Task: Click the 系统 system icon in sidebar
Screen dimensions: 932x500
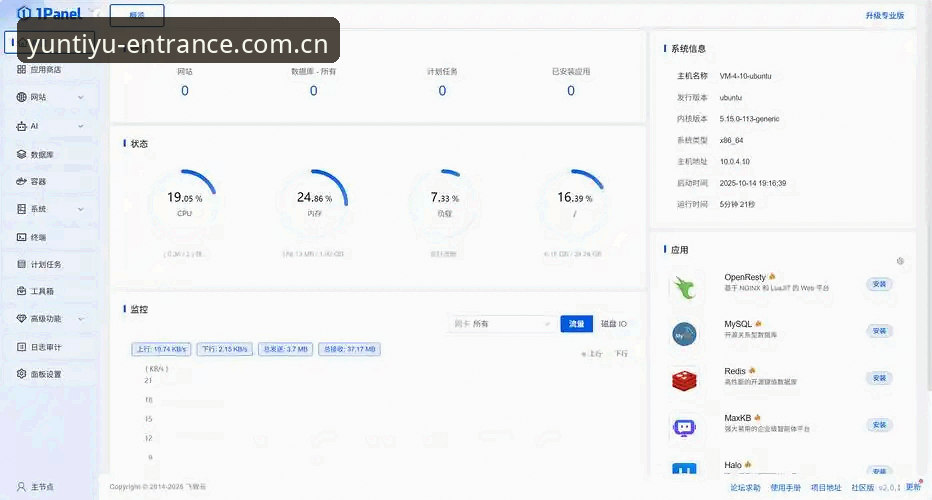Action: [x=21, y=209]
